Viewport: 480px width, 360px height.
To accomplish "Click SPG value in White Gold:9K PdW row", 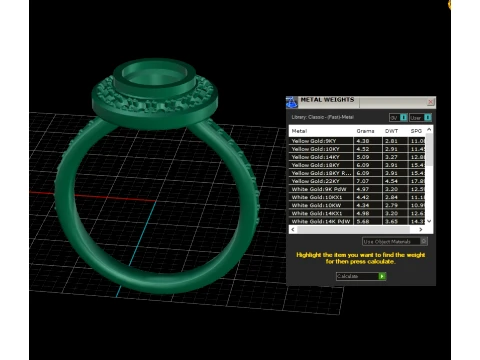I will (x=418, y=189).
